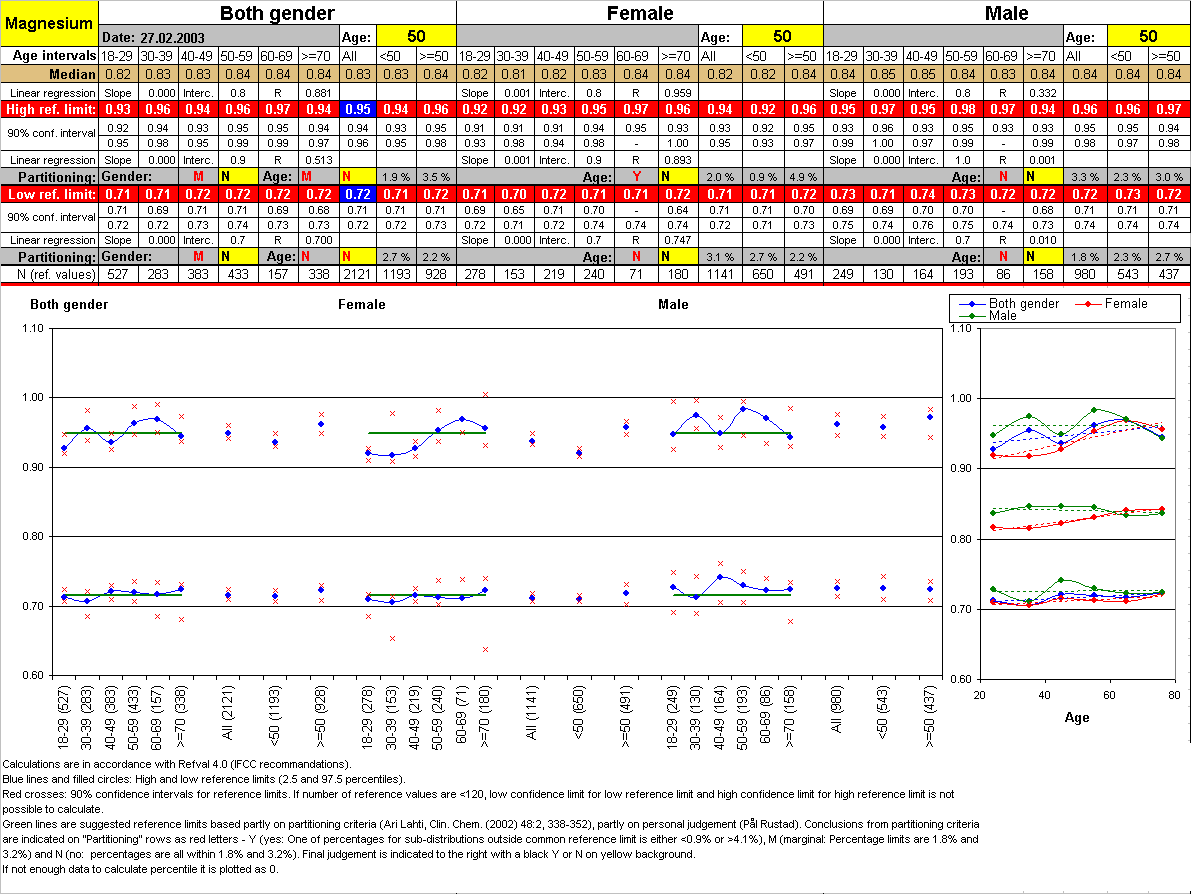Screen dimensions: 1191x894
Task: Click the Age axis title on the right chart
Action: (x=1077, y=717)
